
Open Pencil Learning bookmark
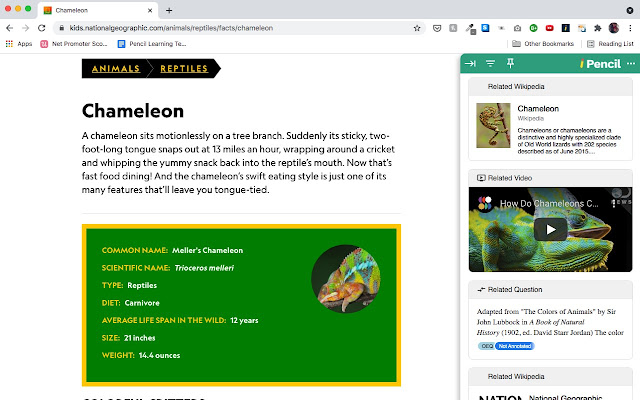coord(152,44)
